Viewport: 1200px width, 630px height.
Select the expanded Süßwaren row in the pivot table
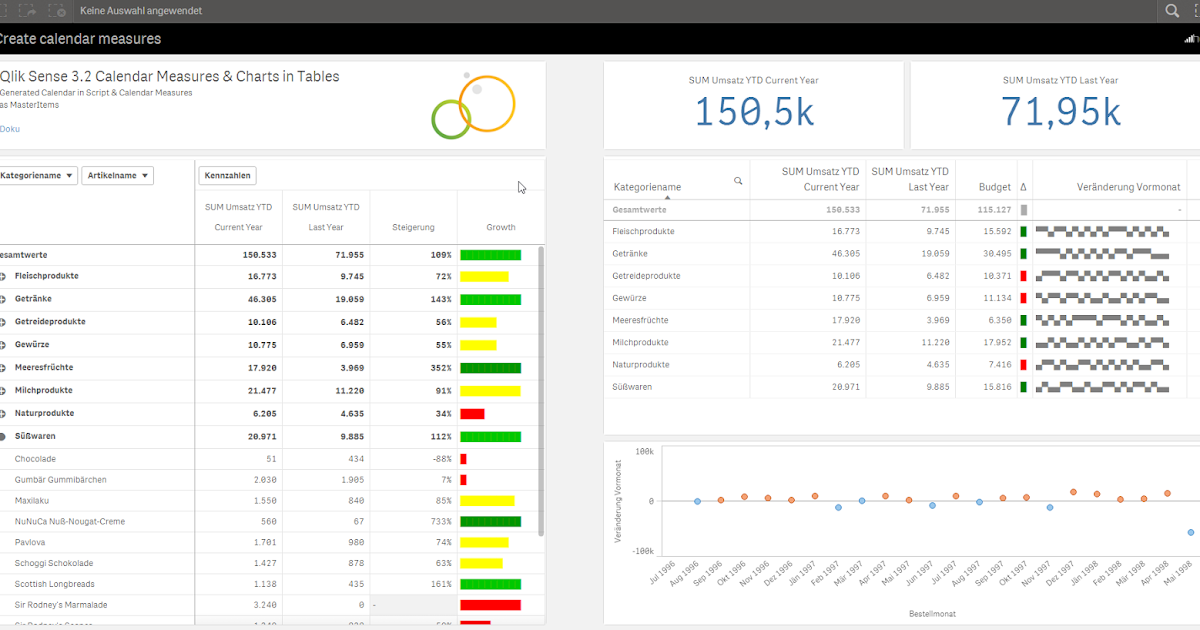pyautogui.click(x=36, y=437)
